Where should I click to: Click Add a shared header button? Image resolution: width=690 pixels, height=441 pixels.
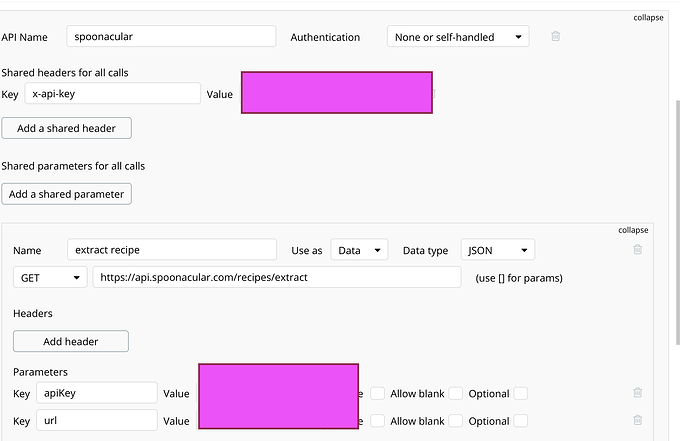(x=66, y=128)
